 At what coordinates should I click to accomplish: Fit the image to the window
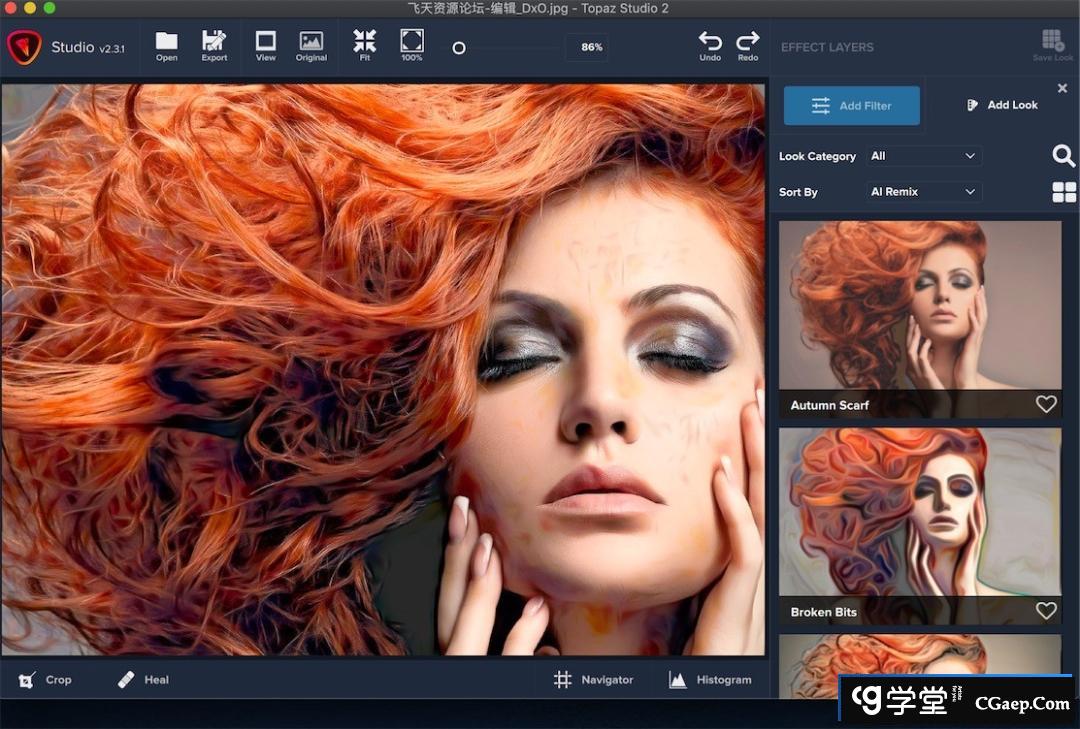point(364,45)
